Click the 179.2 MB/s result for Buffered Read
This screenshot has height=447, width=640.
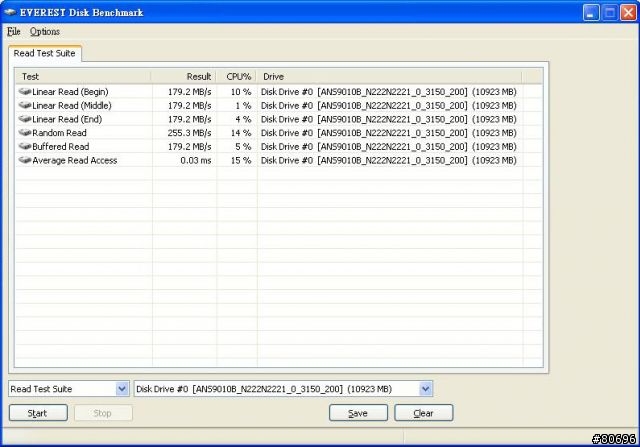[x=190, y=147]
